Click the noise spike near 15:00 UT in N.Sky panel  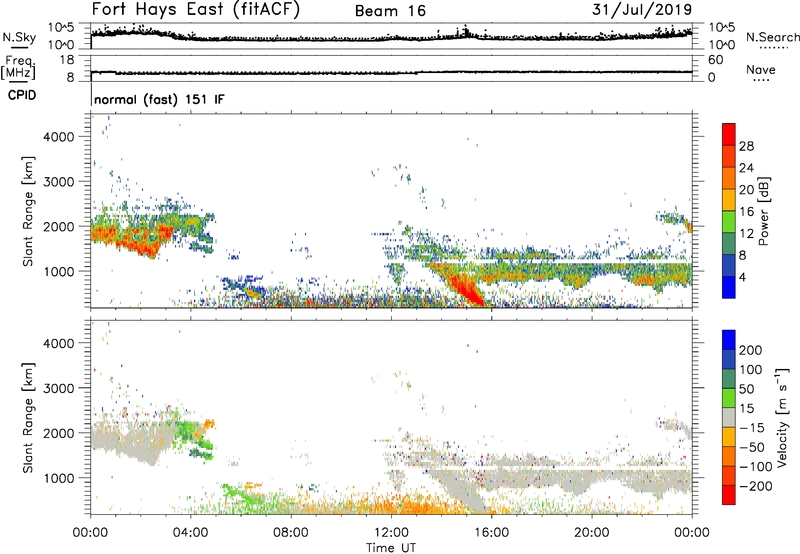click(x=465, y=30)
